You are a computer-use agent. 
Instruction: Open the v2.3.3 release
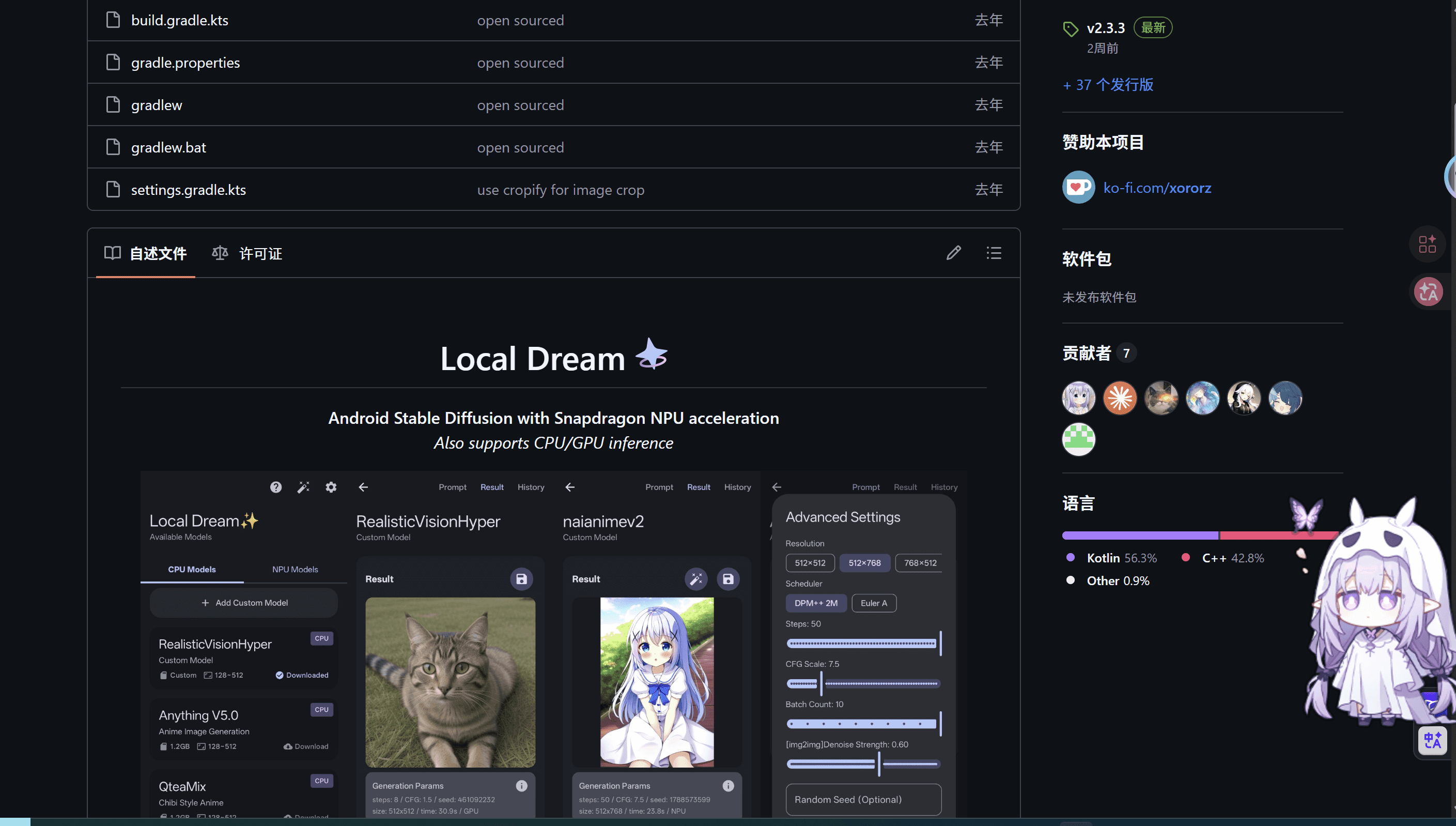1106,28
